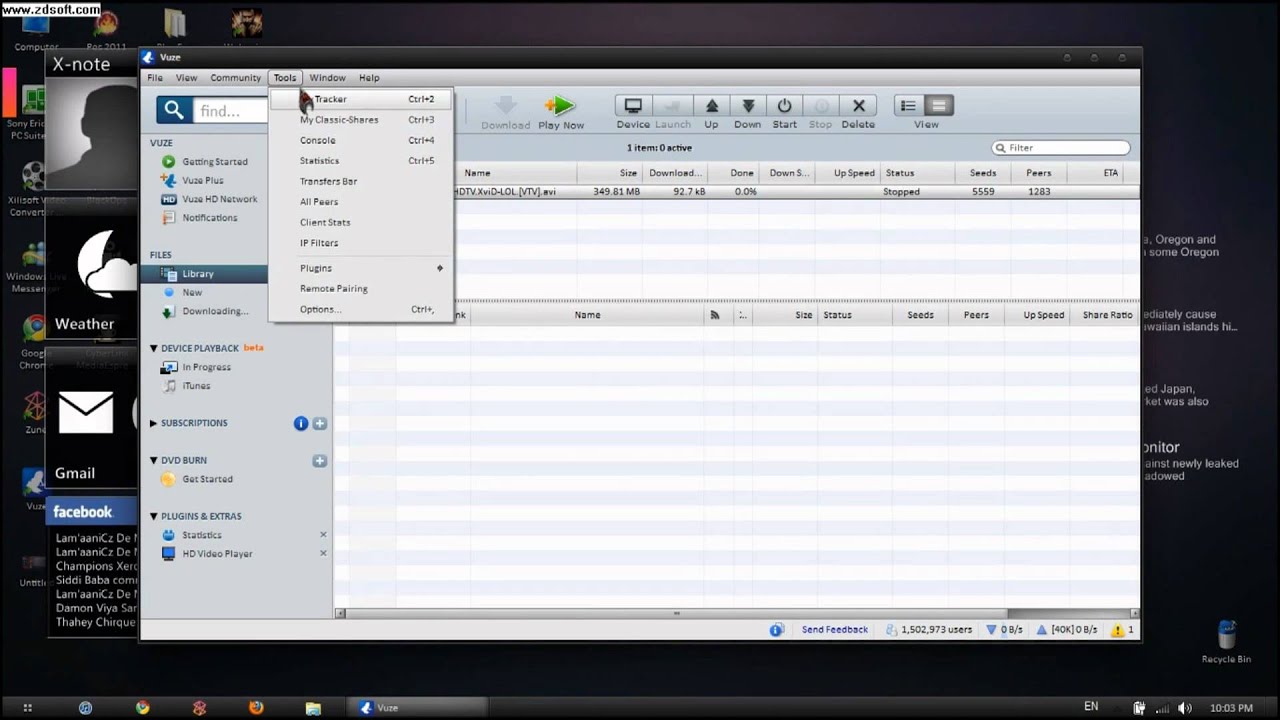Open the View menu

[x=186, y=78]
